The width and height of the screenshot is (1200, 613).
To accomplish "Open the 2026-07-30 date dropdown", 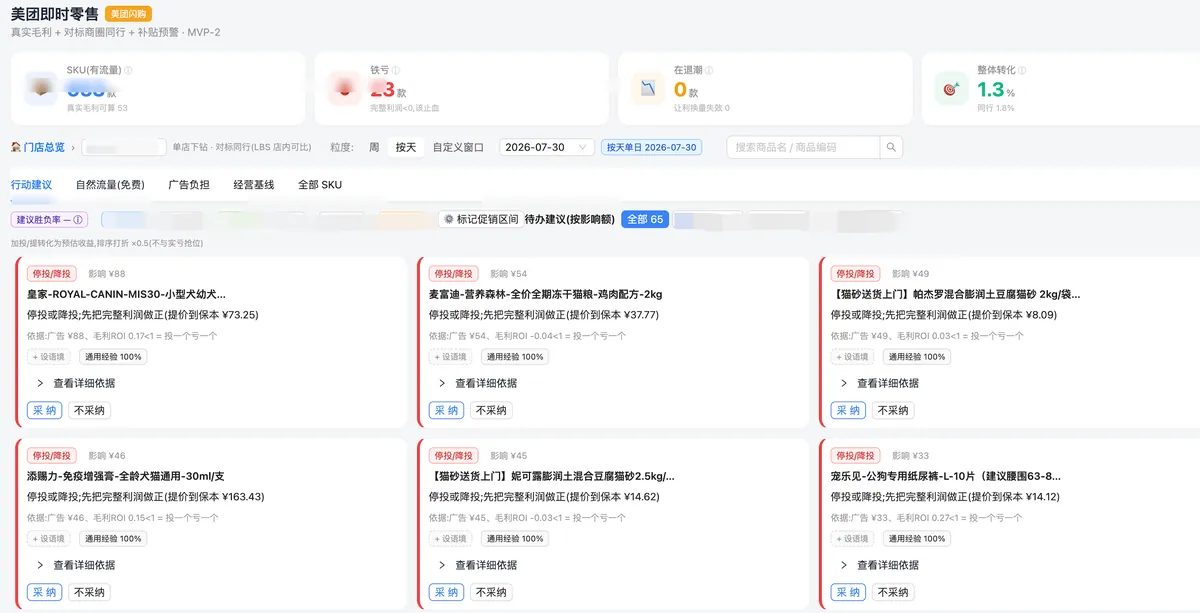I will click(x=547, y=147).
